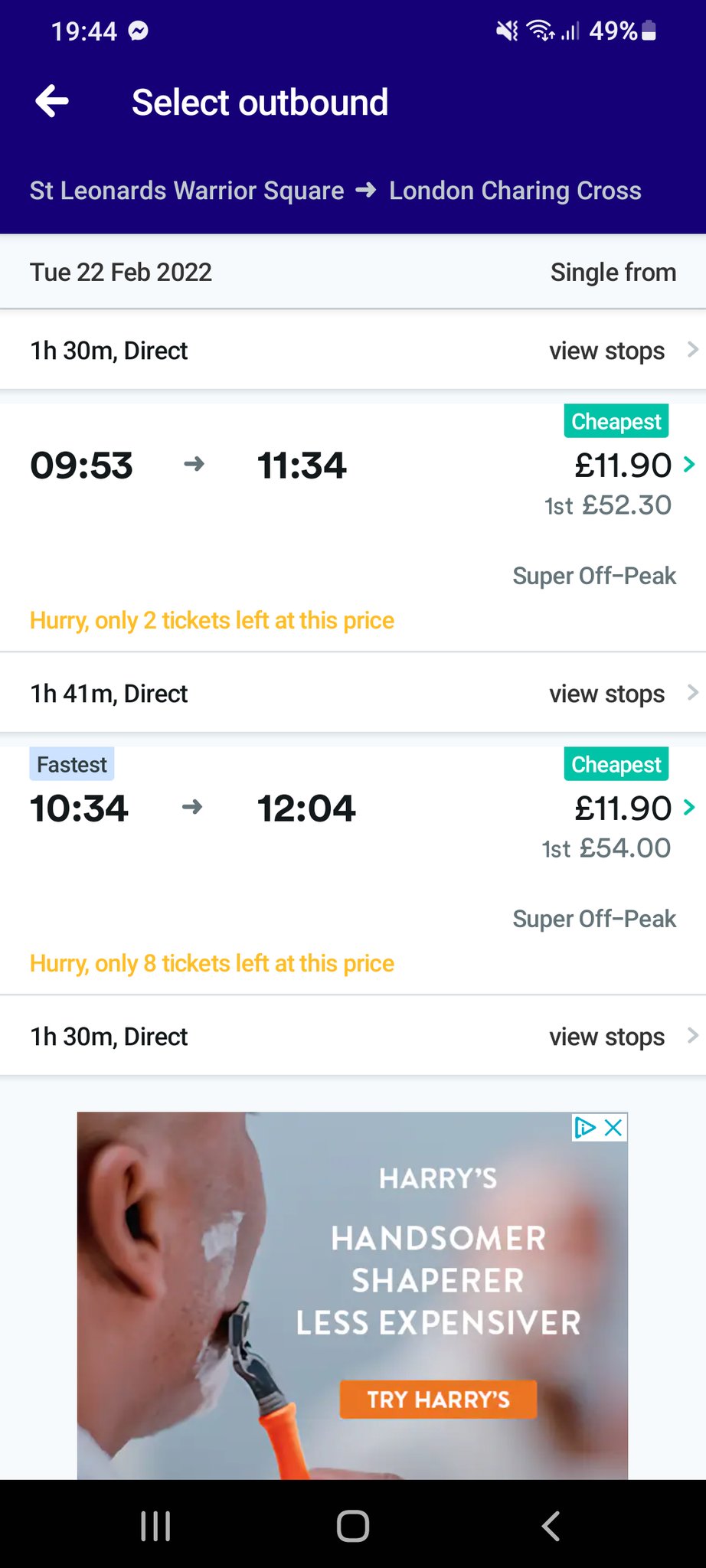Tap the Wi-Fi icon in status bar
Screen dimensions: 706x1568
[541, 31]
